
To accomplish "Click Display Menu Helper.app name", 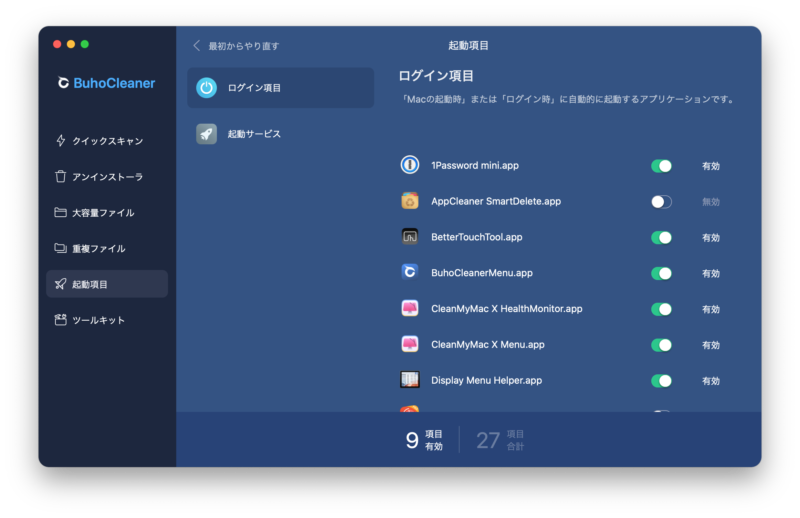I will (x=486, y=380).
